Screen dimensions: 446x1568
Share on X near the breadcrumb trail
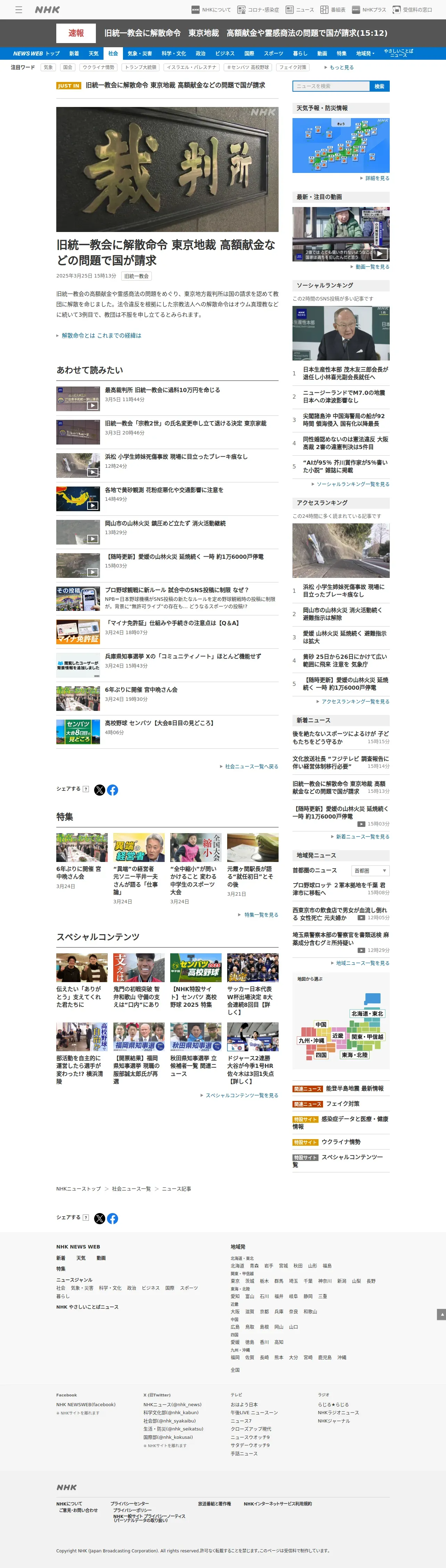100,1218
